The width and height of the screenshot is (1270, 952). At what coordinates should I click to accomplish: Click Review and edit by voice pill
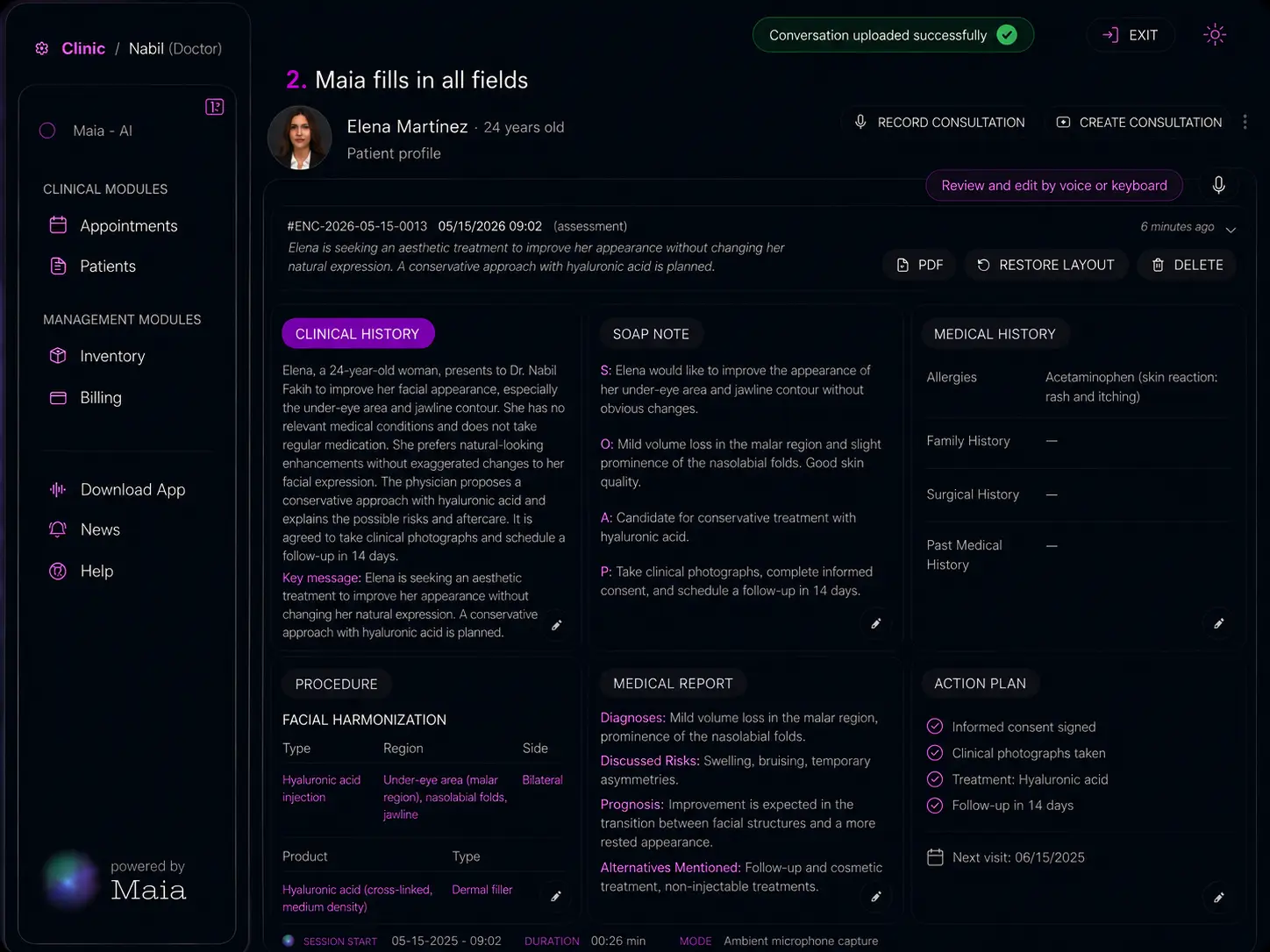point(1054,186)
